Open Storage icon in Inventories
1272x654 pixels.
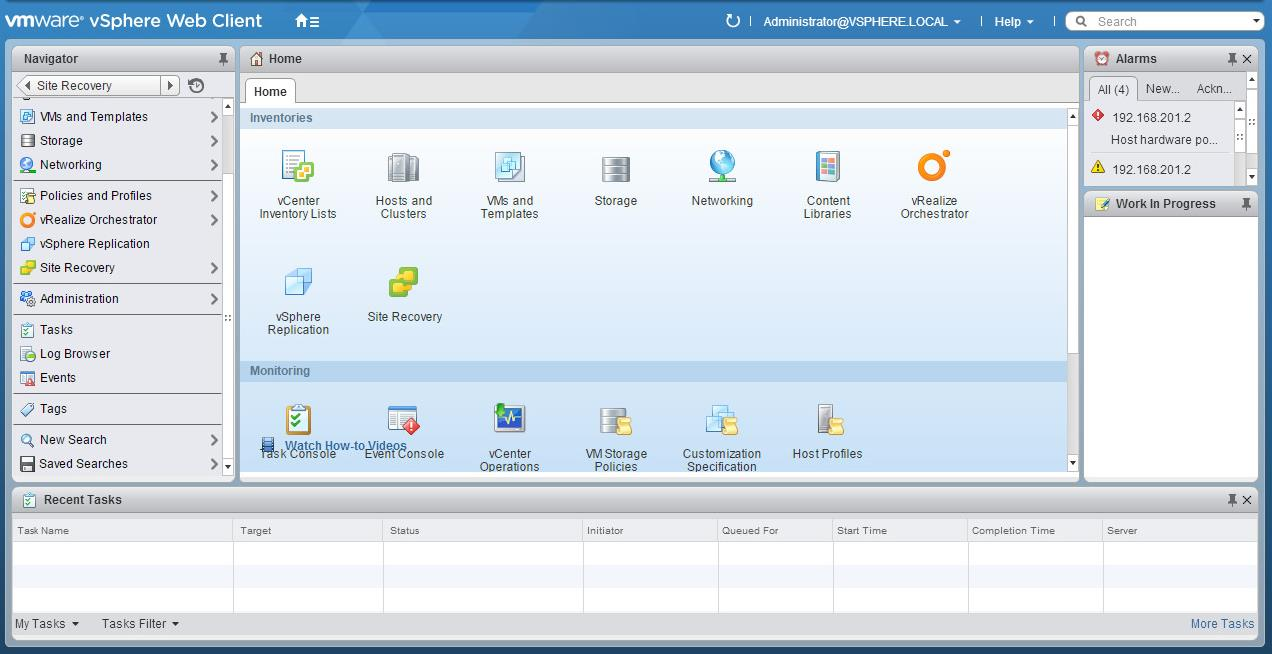(615, 169)
